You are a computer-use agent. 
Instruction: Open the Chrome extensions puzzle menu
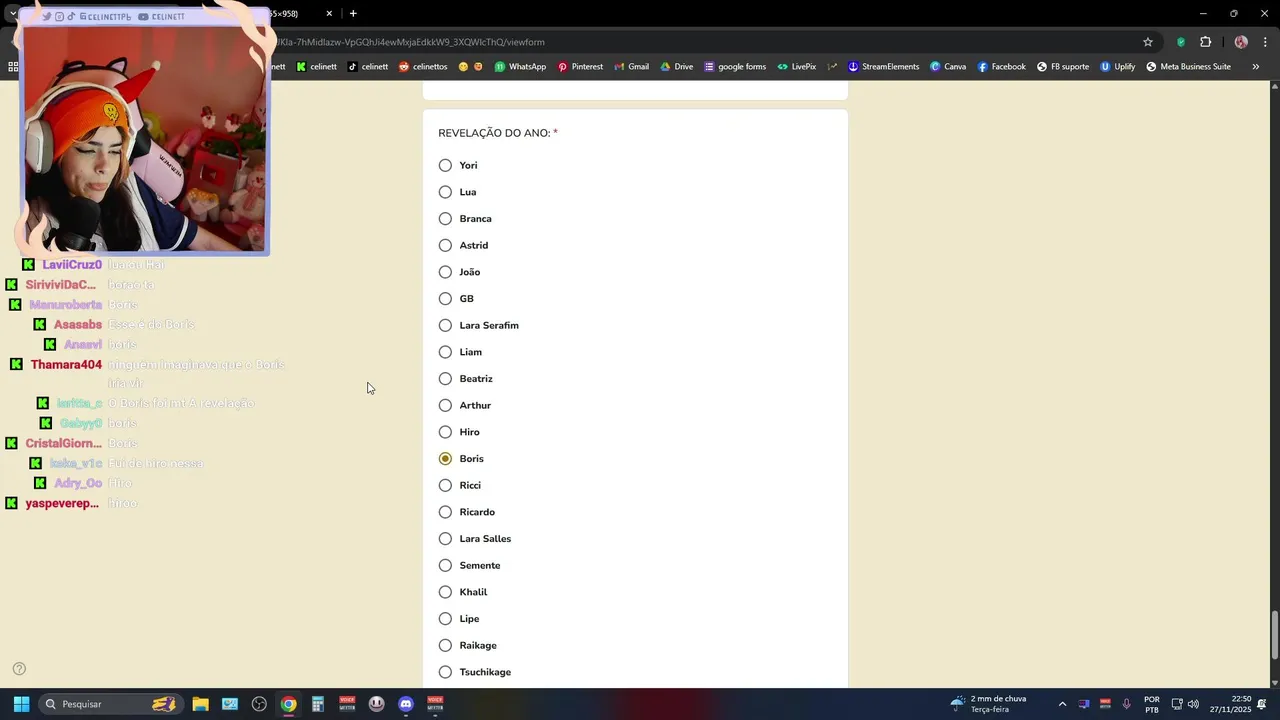pos(1205,42)
